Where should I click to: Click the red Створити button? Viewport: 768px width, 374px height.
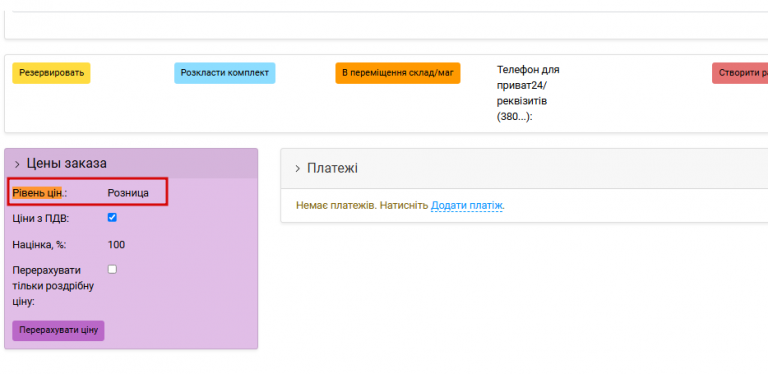click(x=740, y=73)
